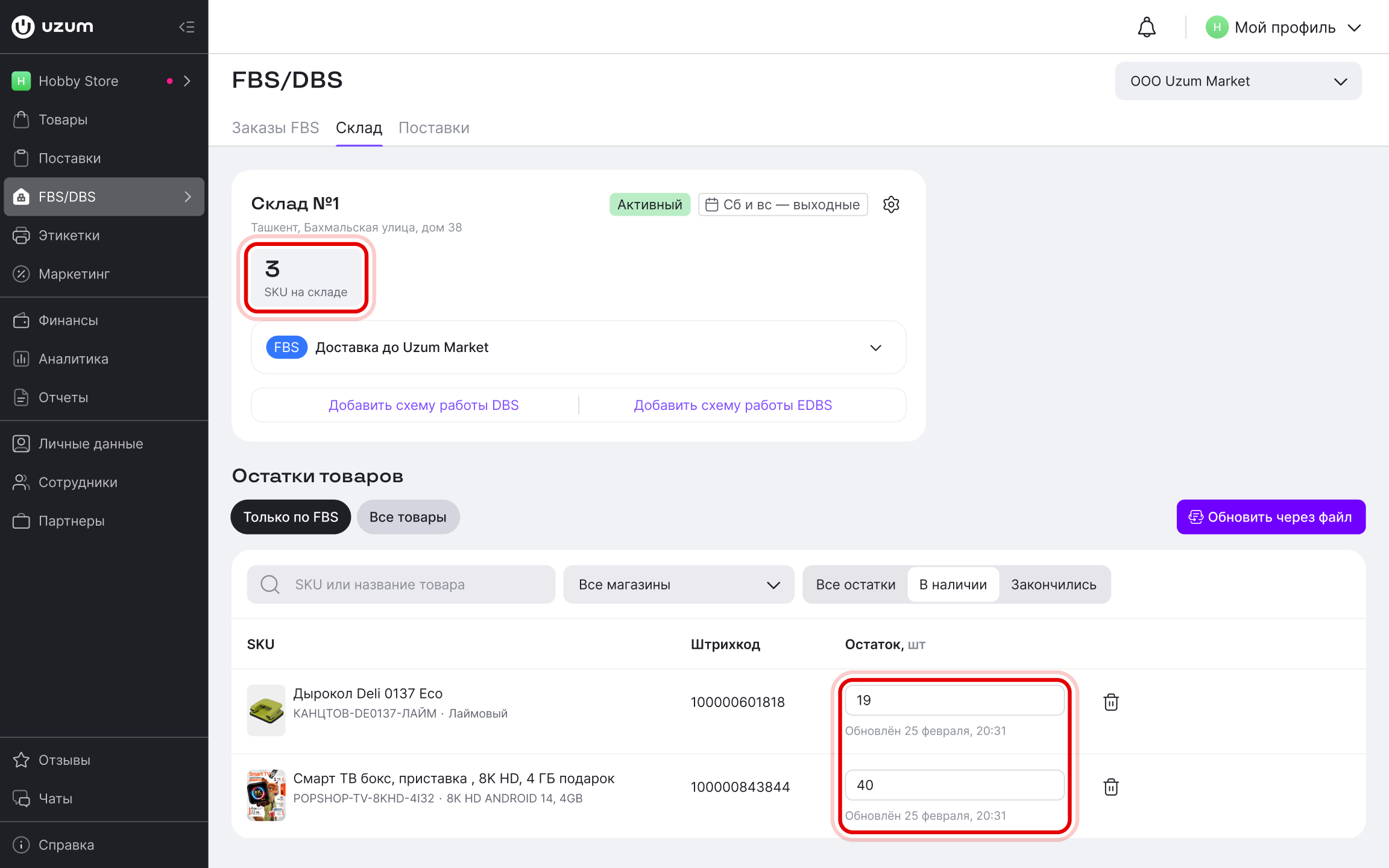Click stock quantity field showing 19
Image resolution: width=1389 pixels, height=868 pixels.
954,700
